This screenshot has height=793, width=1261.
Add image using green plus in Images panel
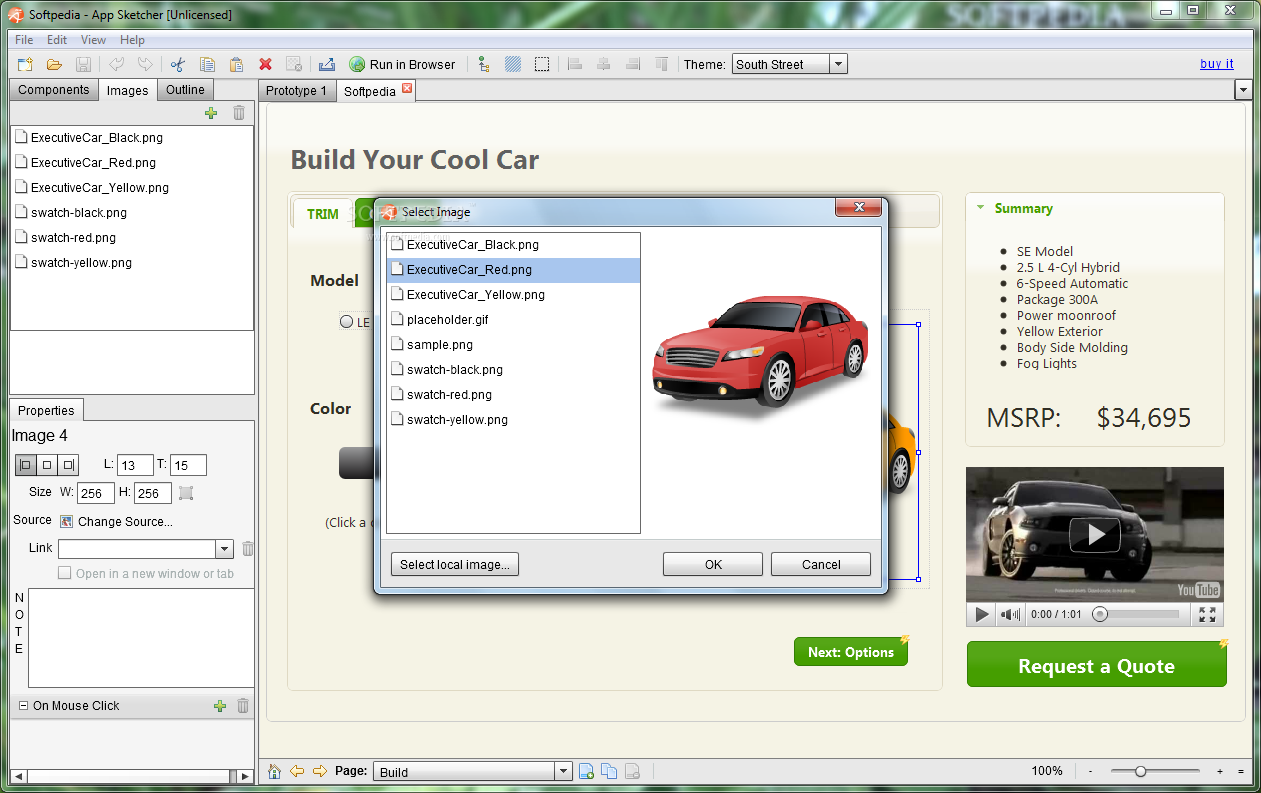coord(211,113)
